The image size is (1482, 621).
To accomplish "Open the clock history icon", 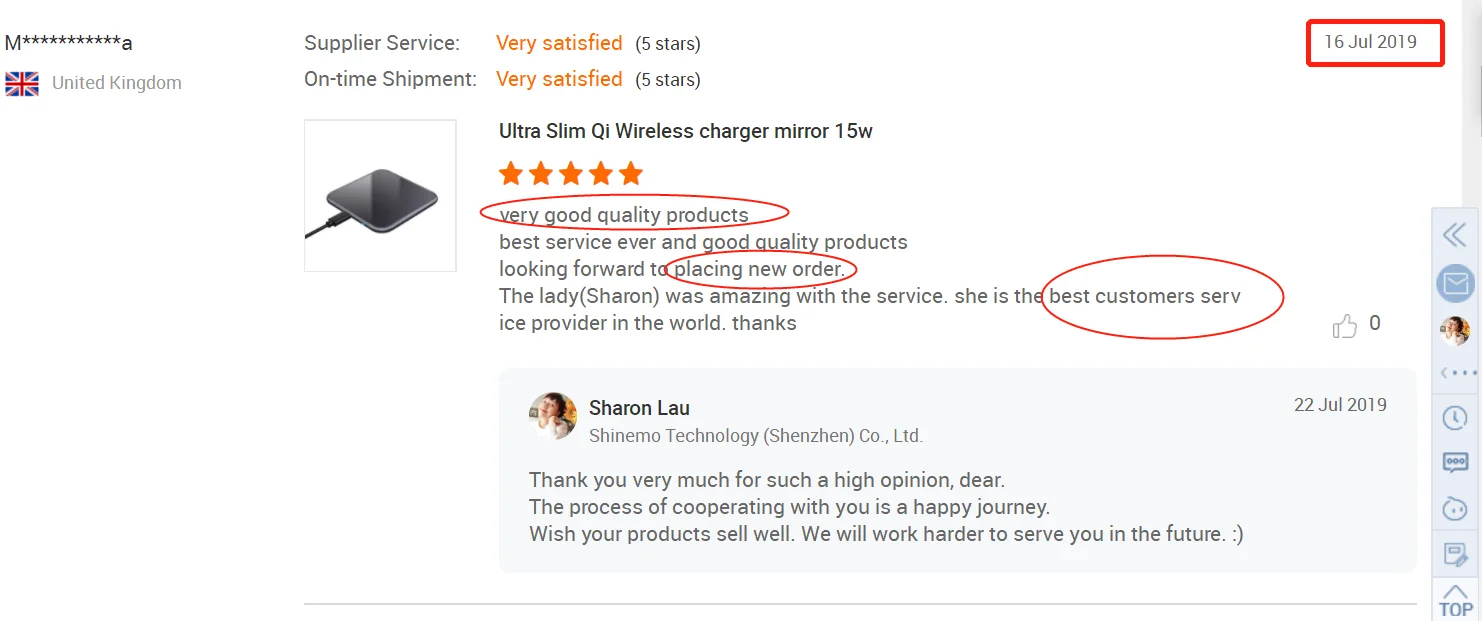I will (1455, 417).
